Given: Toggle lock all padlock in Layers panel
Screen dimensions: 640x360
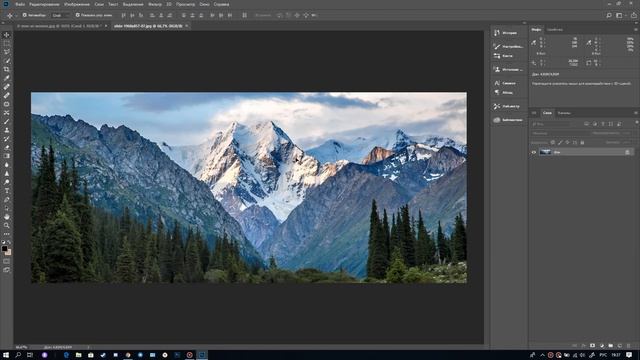Looking at the screenshot, I should pyautogui.click(x=582, y=142).
